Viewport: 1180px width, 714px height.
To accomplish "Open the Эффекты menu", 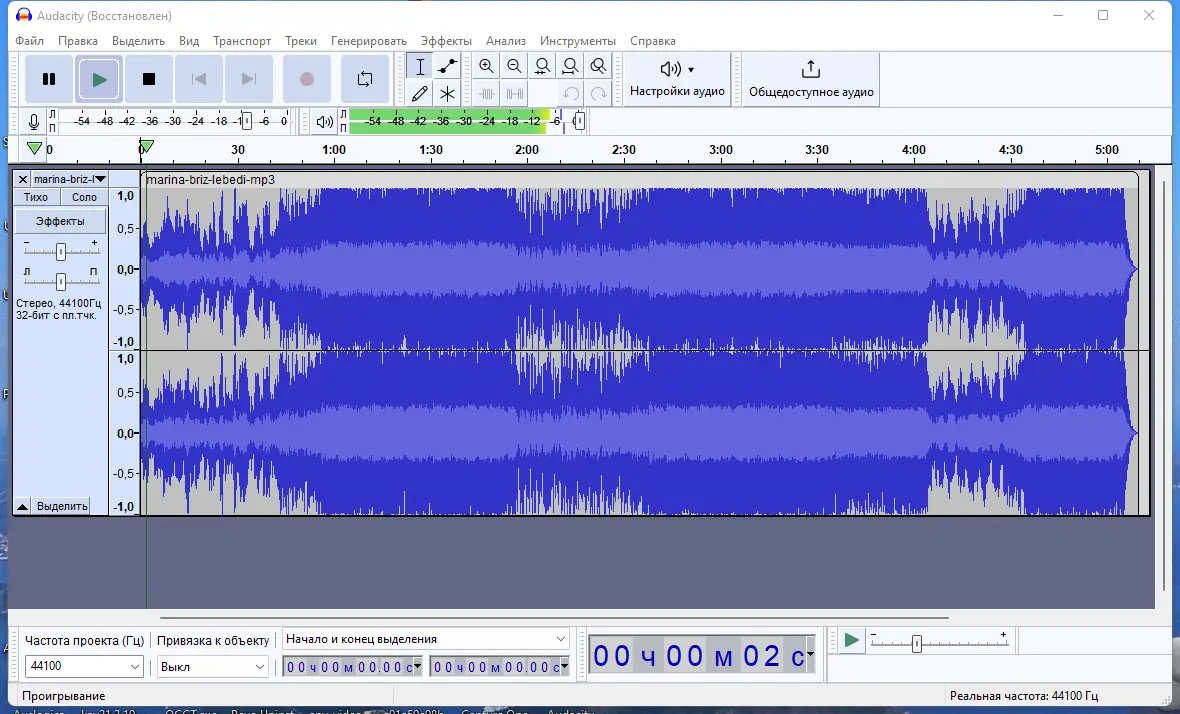I will [x=446, y=41].
